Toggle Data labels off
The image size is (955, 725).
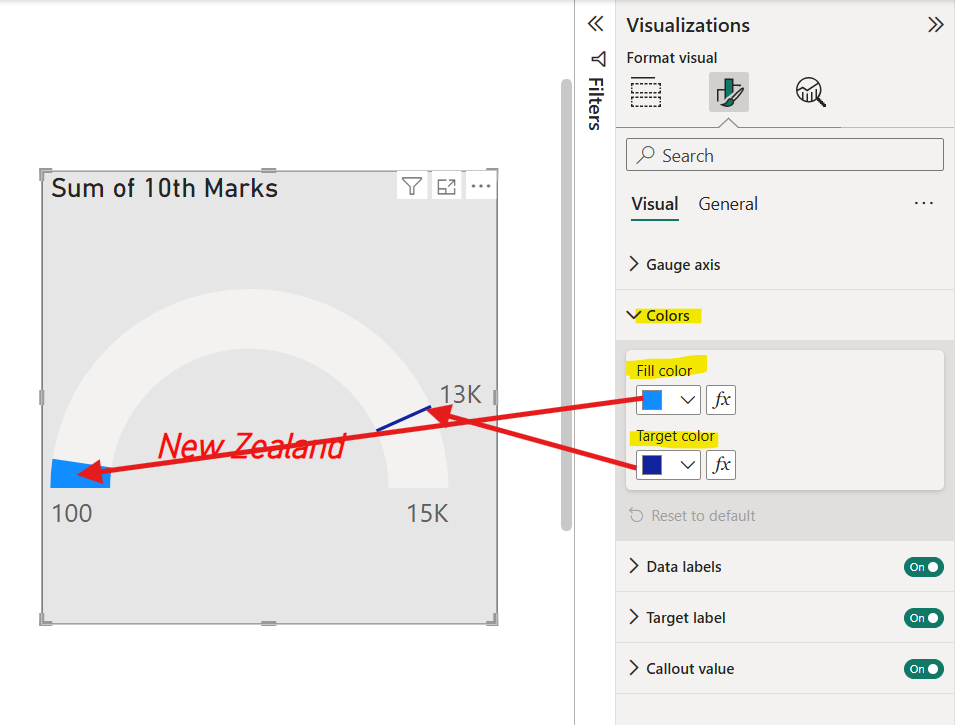[922, 567]
